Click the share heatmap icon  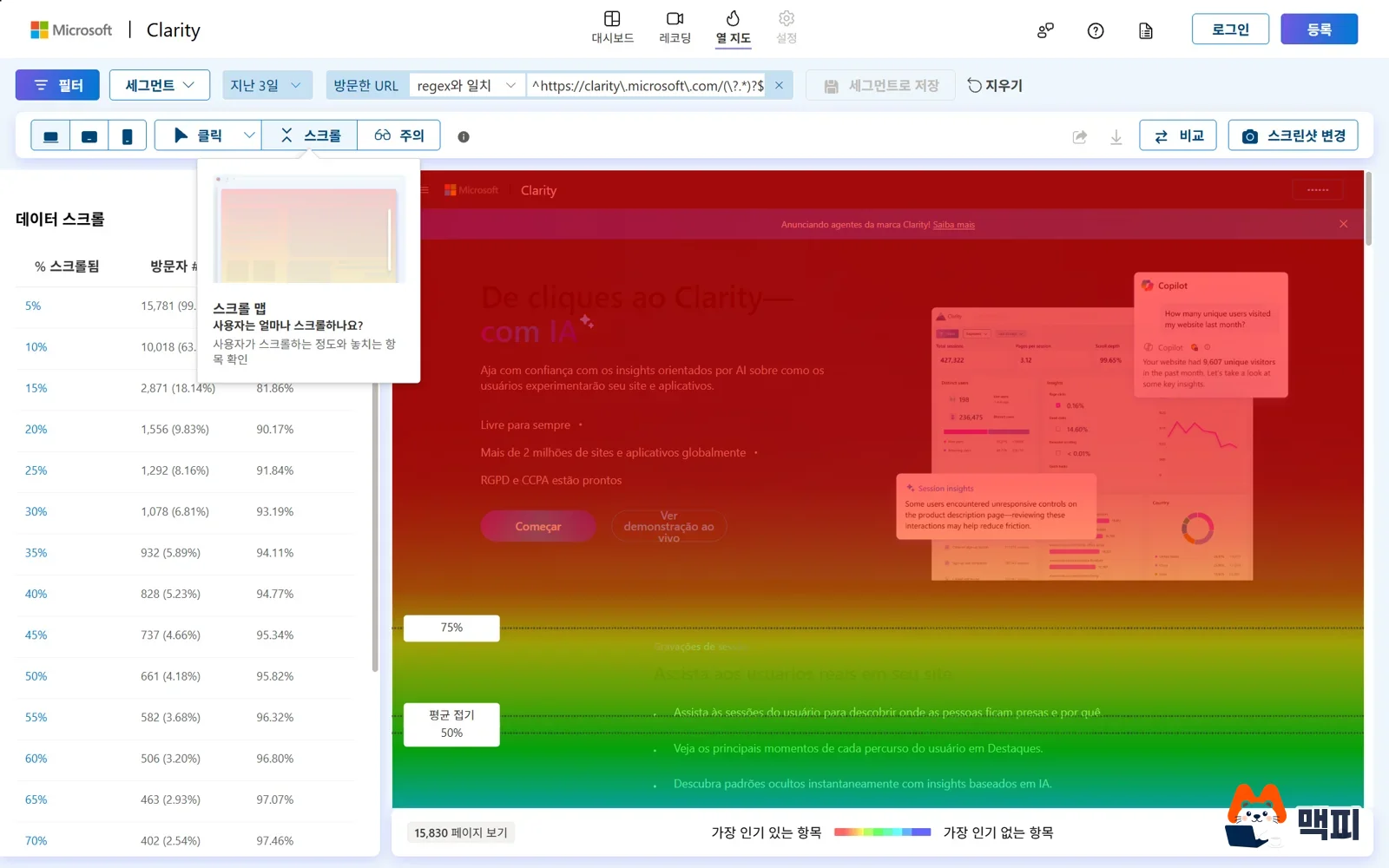[x=1080, y=136]
